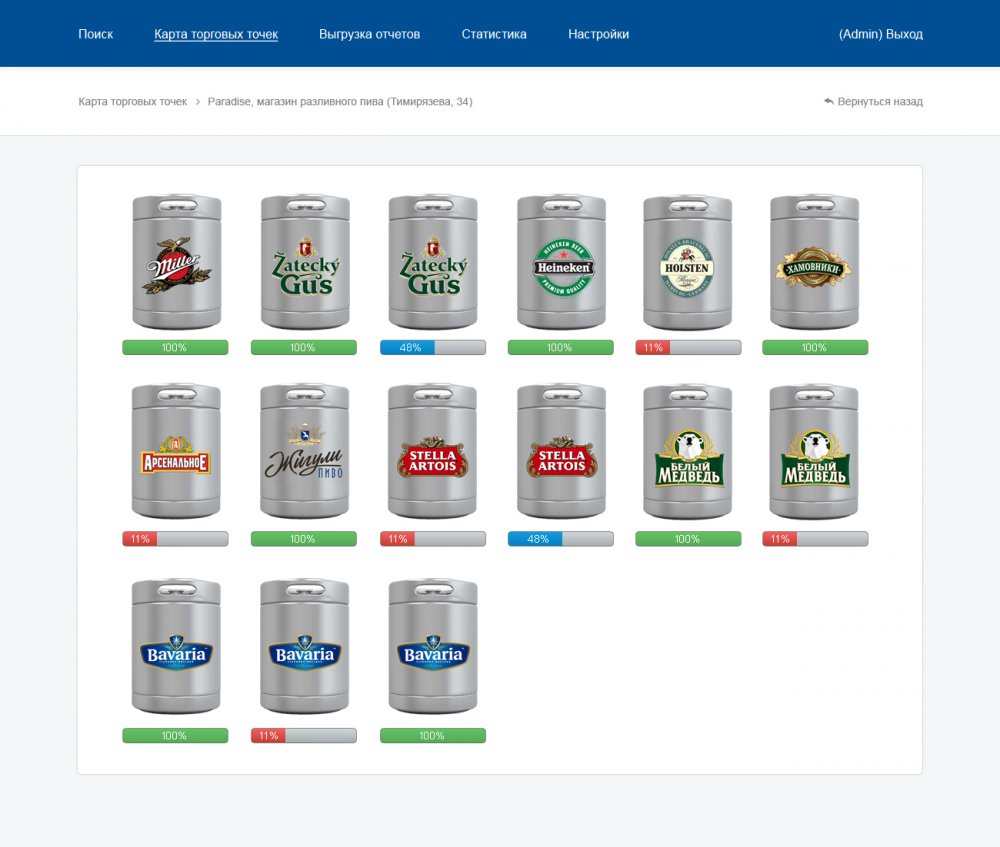This screenshot has width=1000, height=847.
Task: Click the Хамовники 100% level bar
Action: tap(815, 348)
